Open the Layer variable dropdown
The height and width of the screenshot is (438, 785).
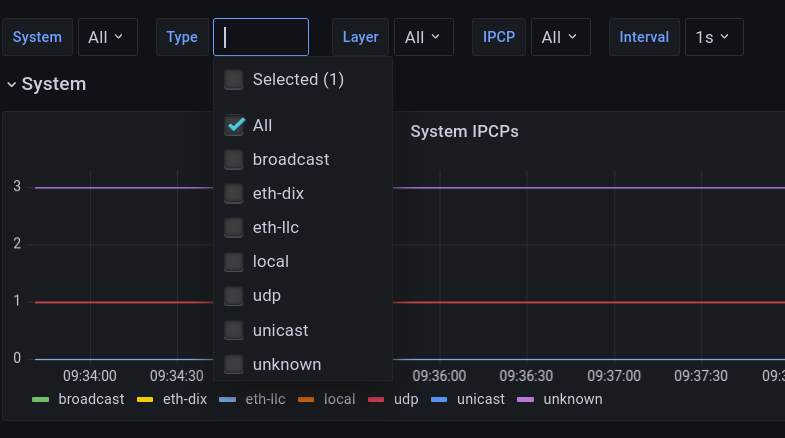(423, 37)
